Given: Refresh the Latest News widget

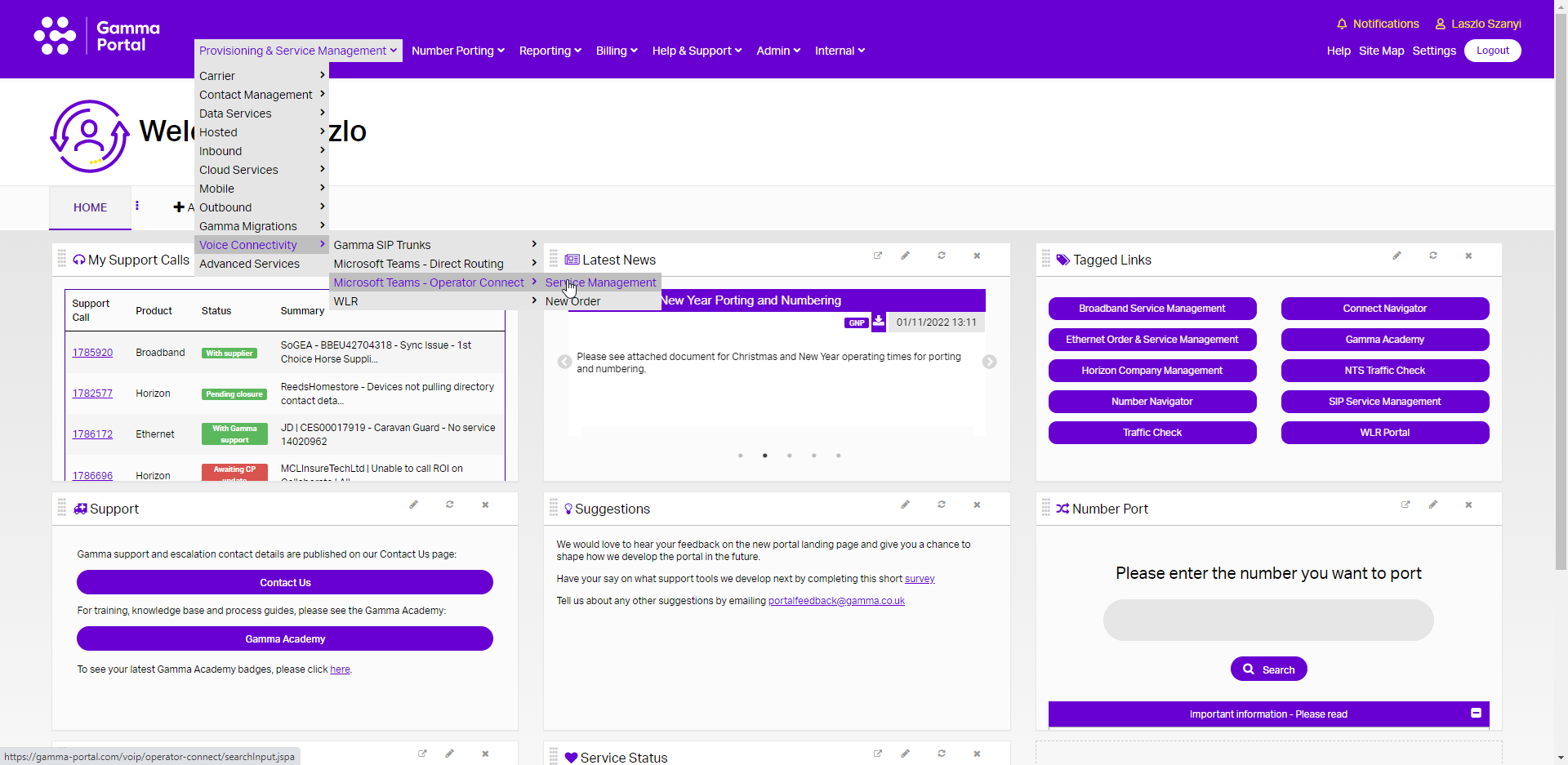Looking at the screenshot, I should [x=942, y=256].
